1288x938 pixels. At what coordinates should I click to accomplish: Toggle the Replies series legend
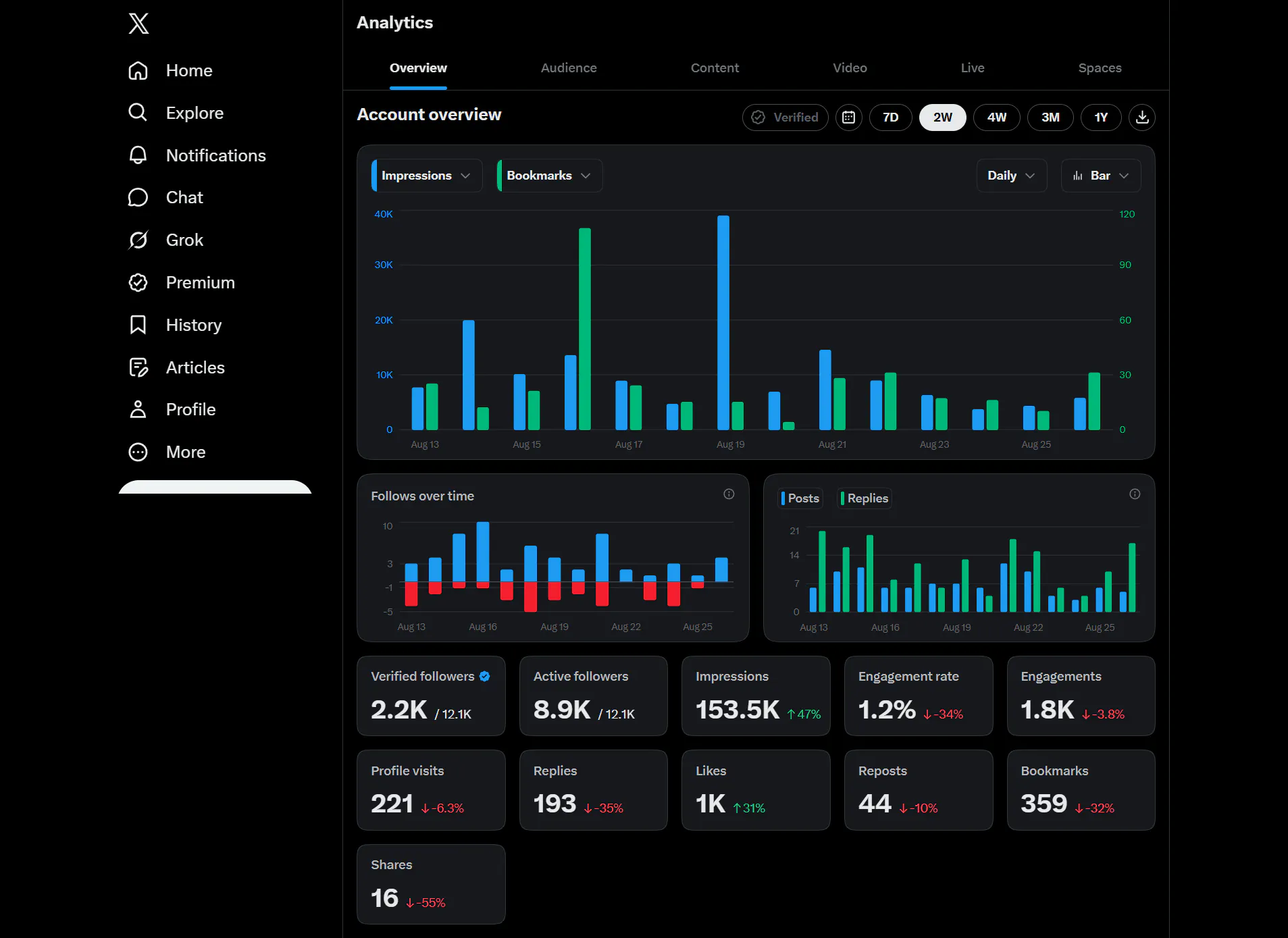pyautogui.click(x=865, y=498)
